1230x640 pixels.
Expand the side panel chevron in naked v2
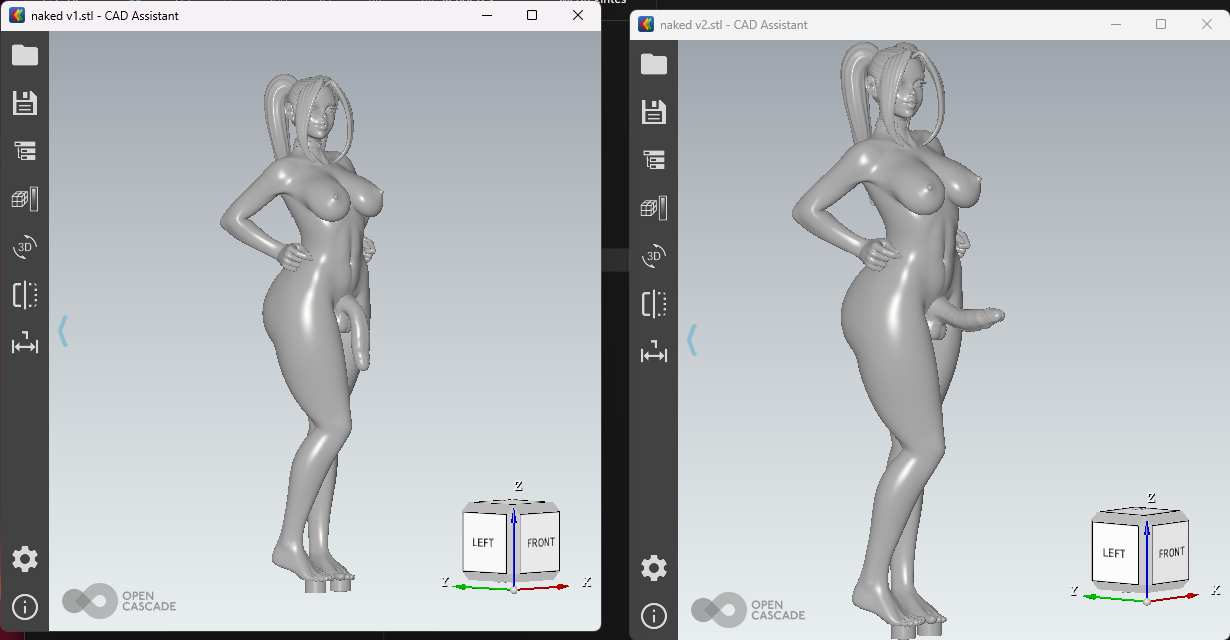[x=692, y=340]
